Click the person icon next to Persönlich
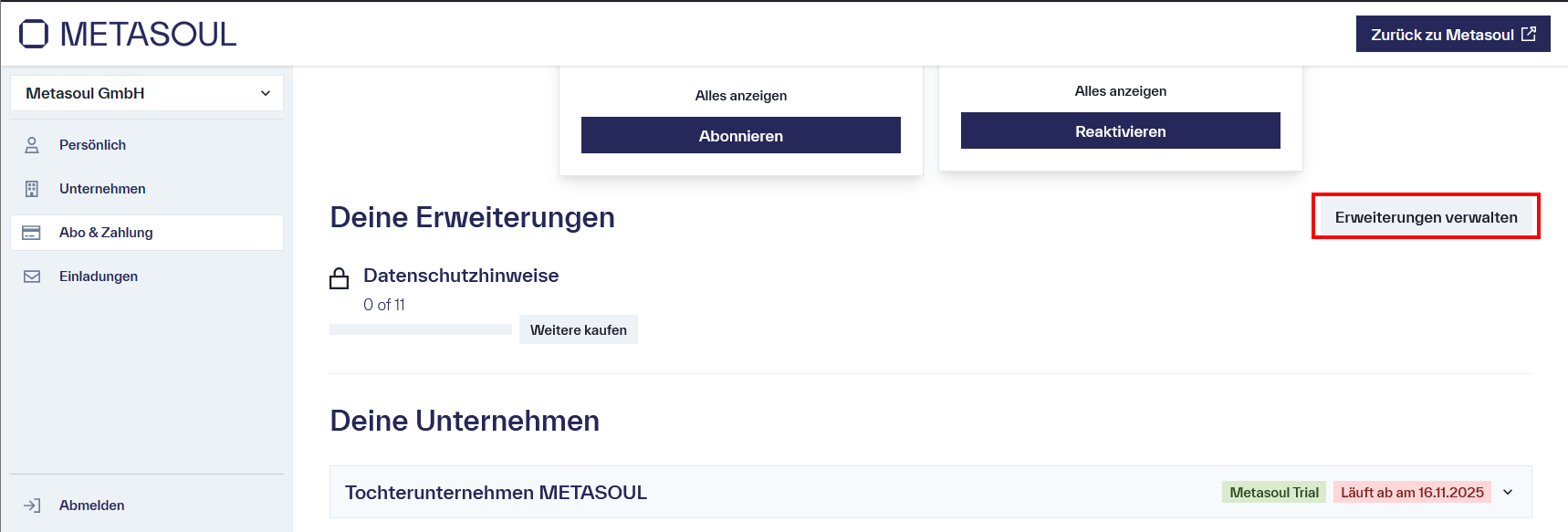The width and height of the screenshot is (1568, 532). pos(33,144)
